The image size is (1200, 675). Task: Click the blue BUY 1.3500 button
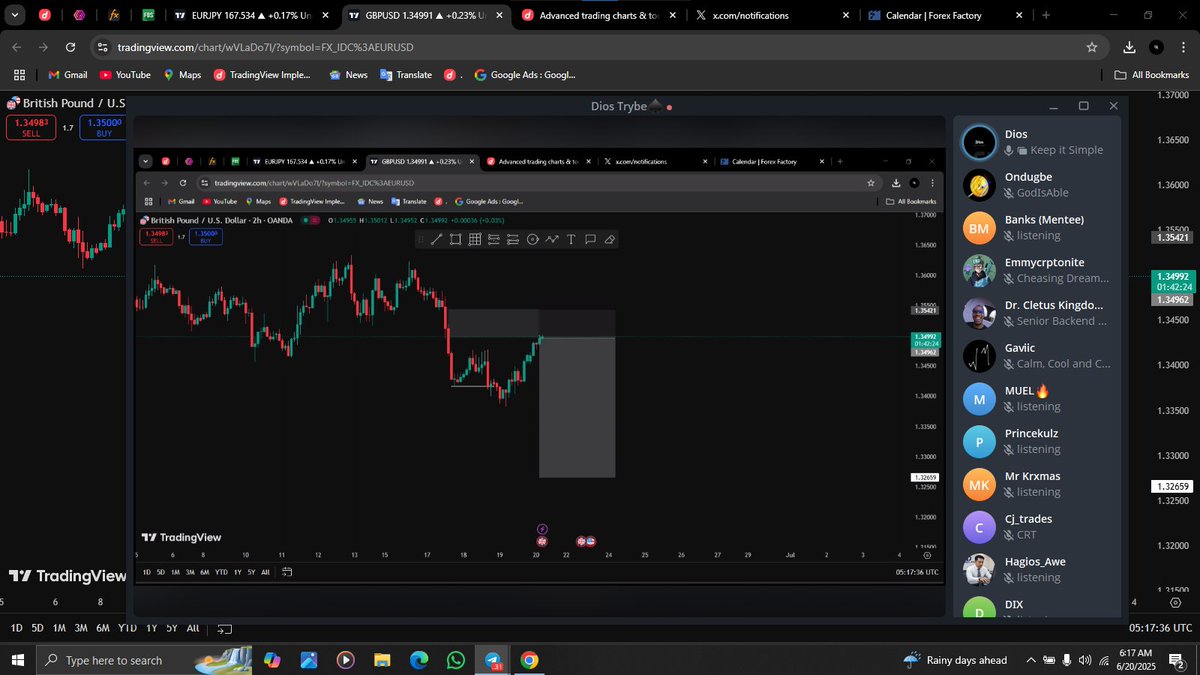coord(104,127)
